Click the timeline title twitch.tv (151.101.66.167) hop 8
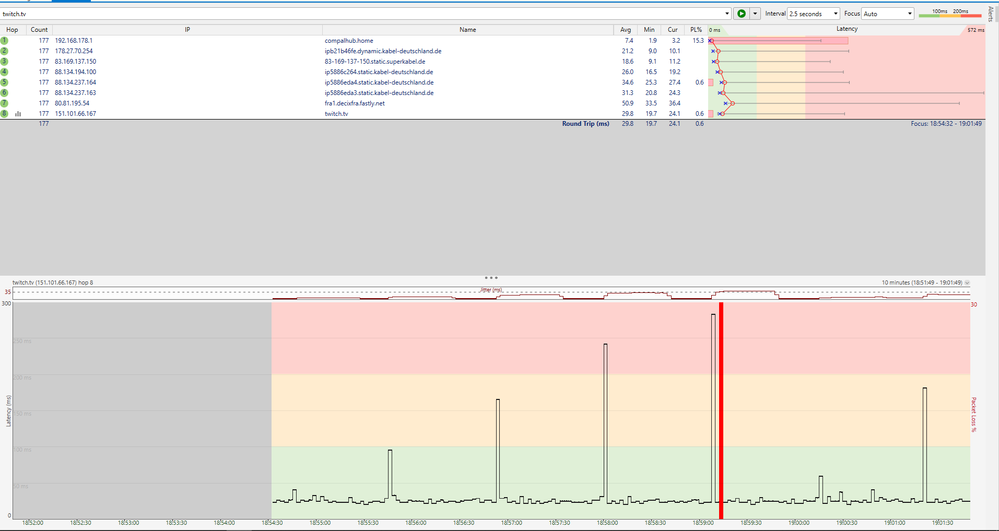The image size is (999, 531). click(53, 282)
